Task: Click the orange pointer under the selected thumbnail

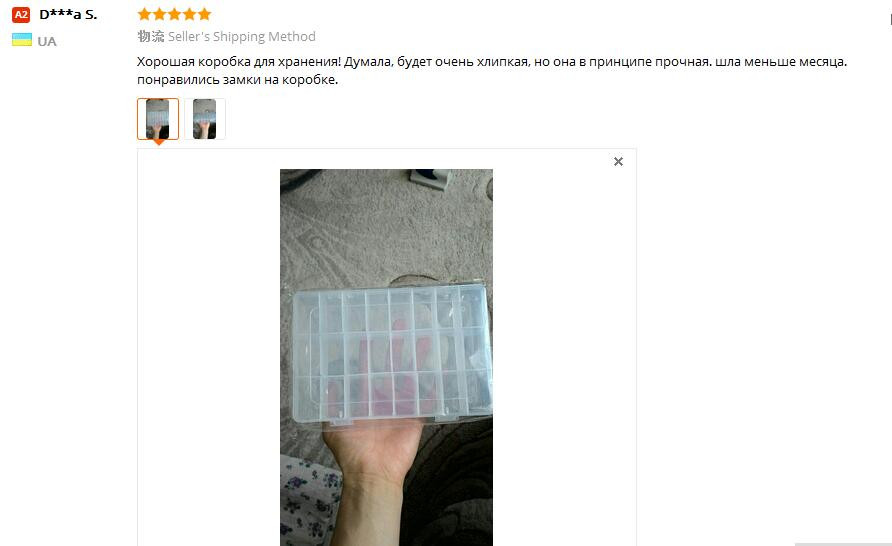Action: coord(159,142)
